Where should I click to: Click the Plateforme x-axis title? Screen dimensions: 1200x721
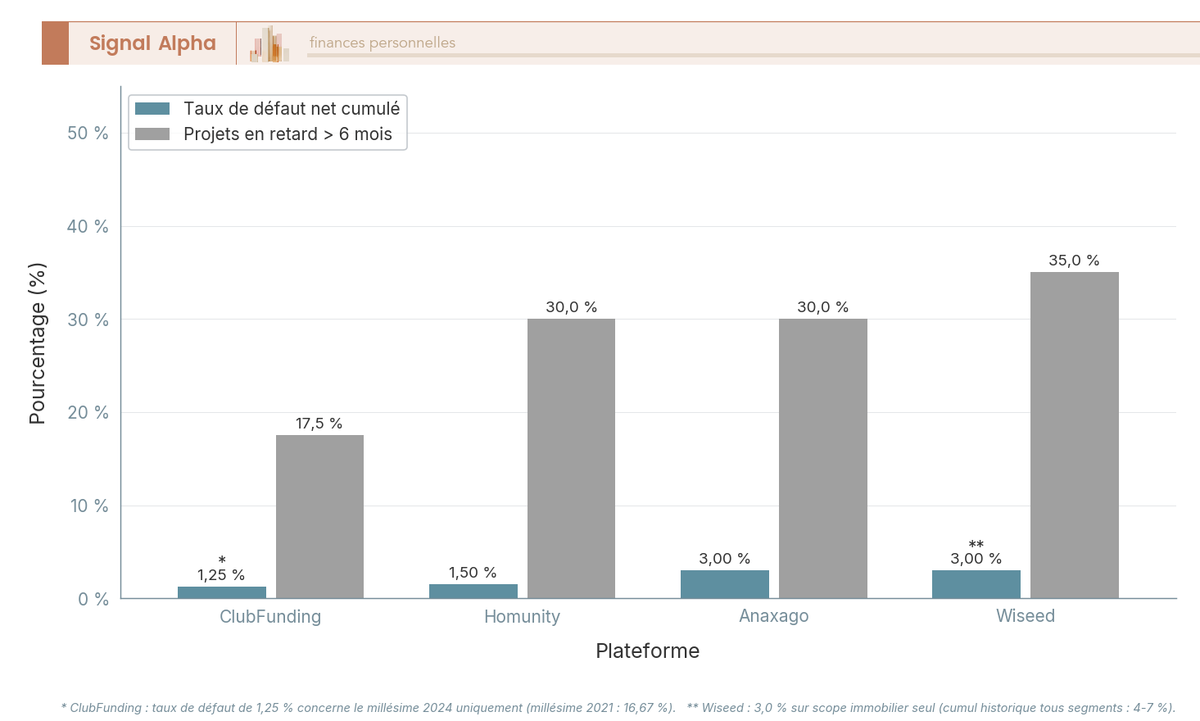(648, 651)
